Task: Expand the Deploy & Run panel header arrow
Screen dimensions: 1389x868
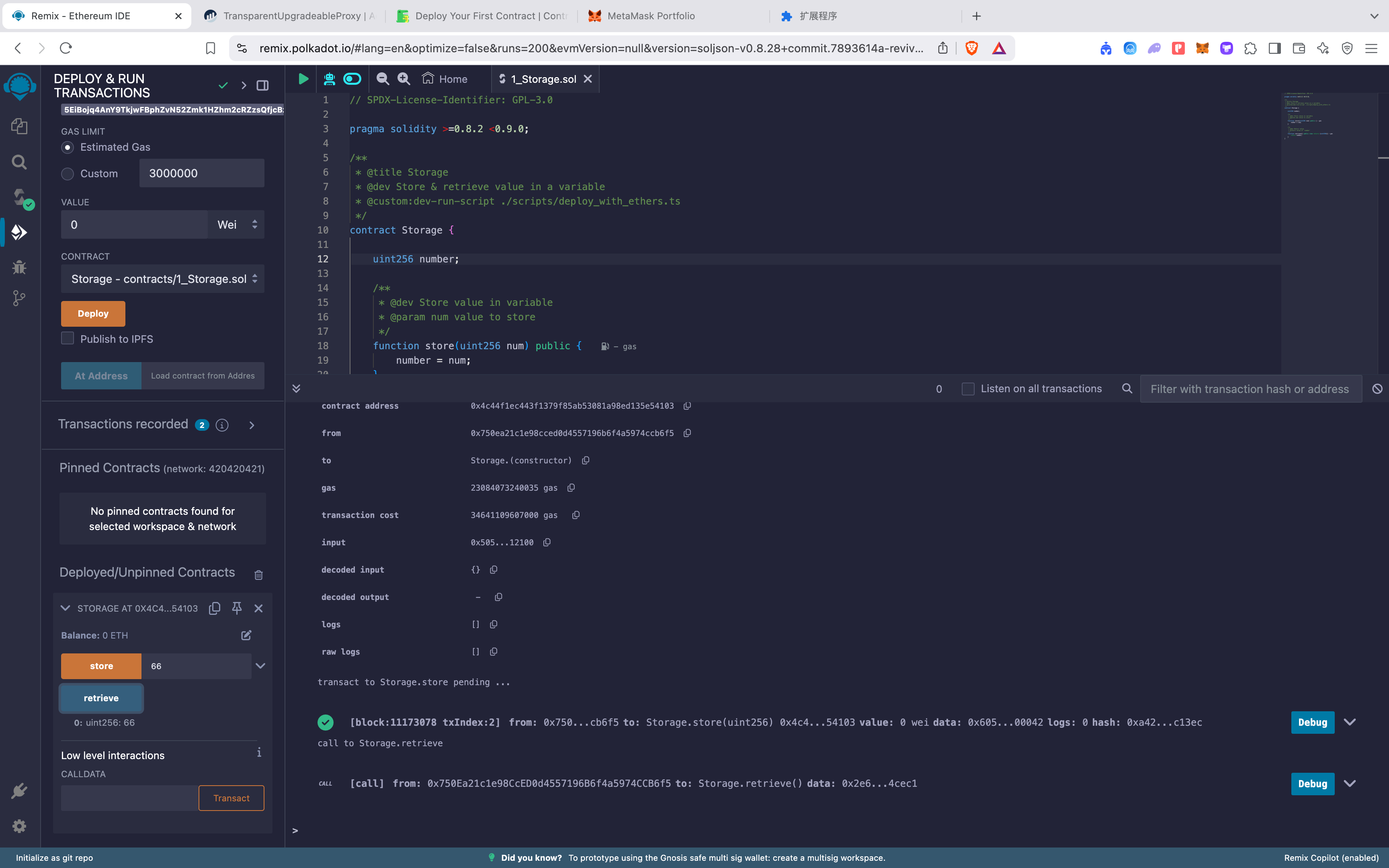Action: point(244,86)
